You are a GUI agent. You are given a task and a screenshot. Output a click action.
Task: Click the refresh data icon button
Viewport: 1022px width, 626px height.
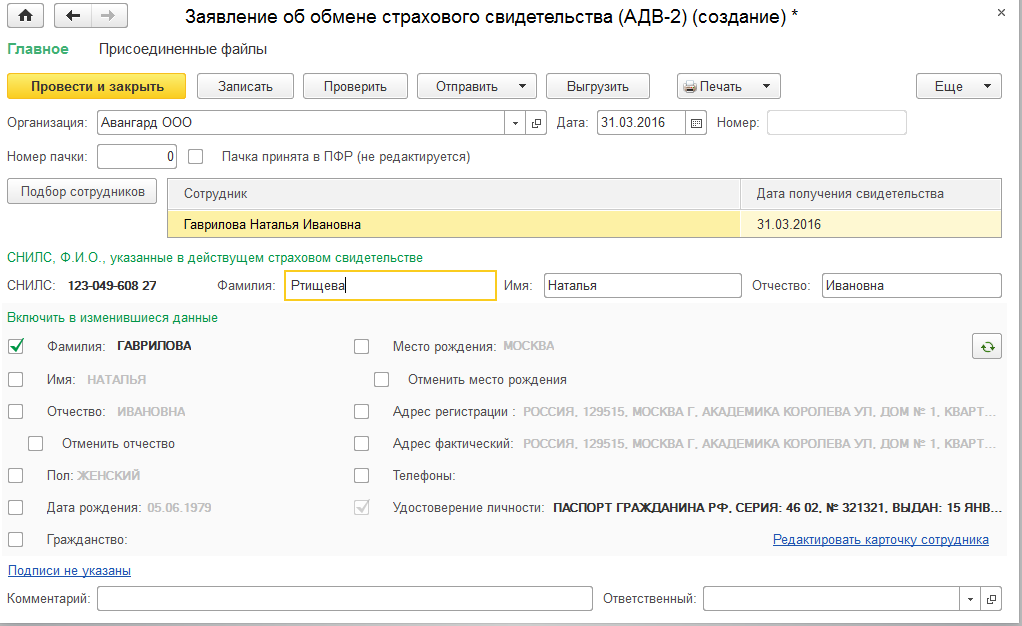pos(987,346)
